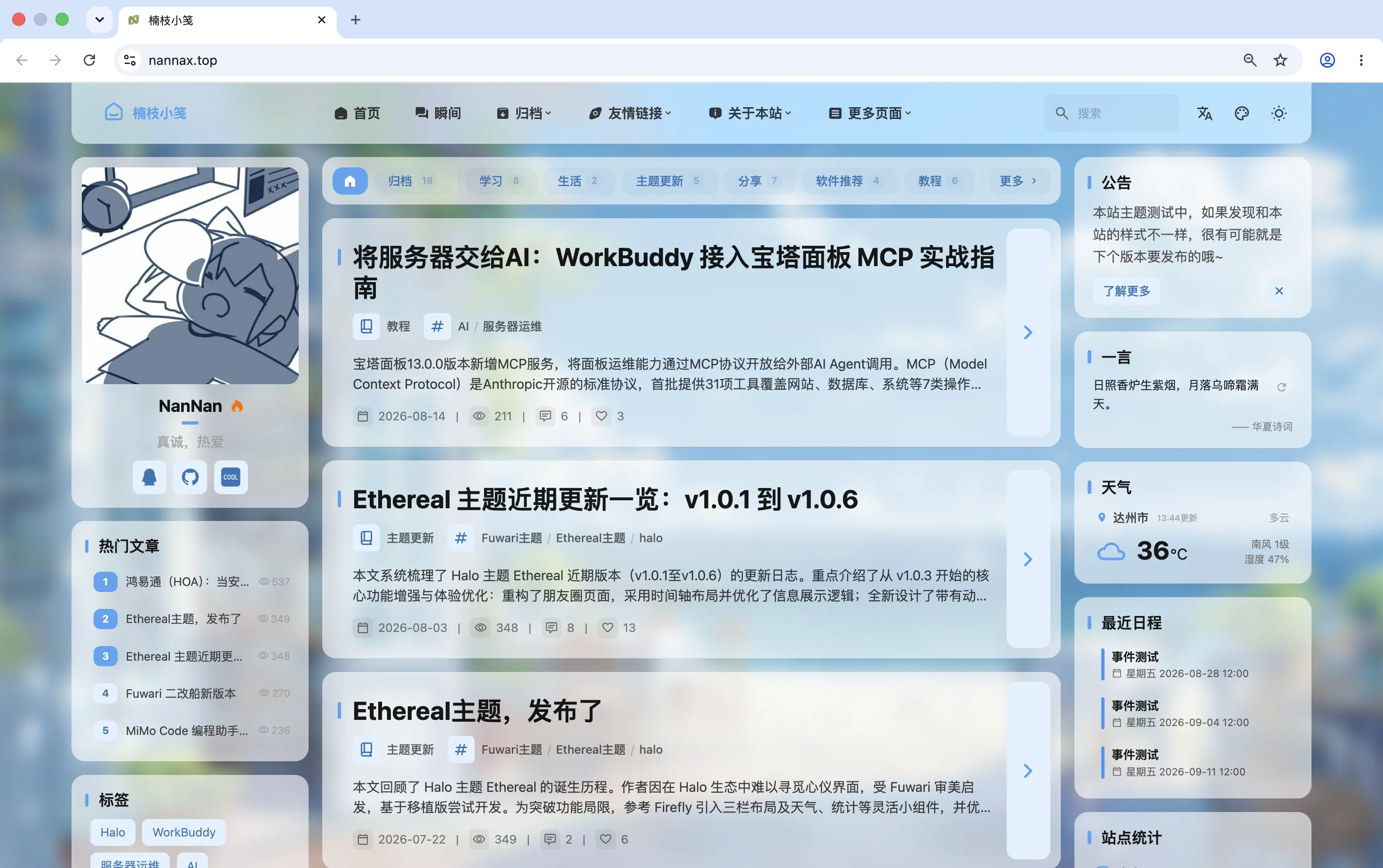1383x868 pixels.
Task: Close the 公告 announcement
Action: [x=1279, y=291]
